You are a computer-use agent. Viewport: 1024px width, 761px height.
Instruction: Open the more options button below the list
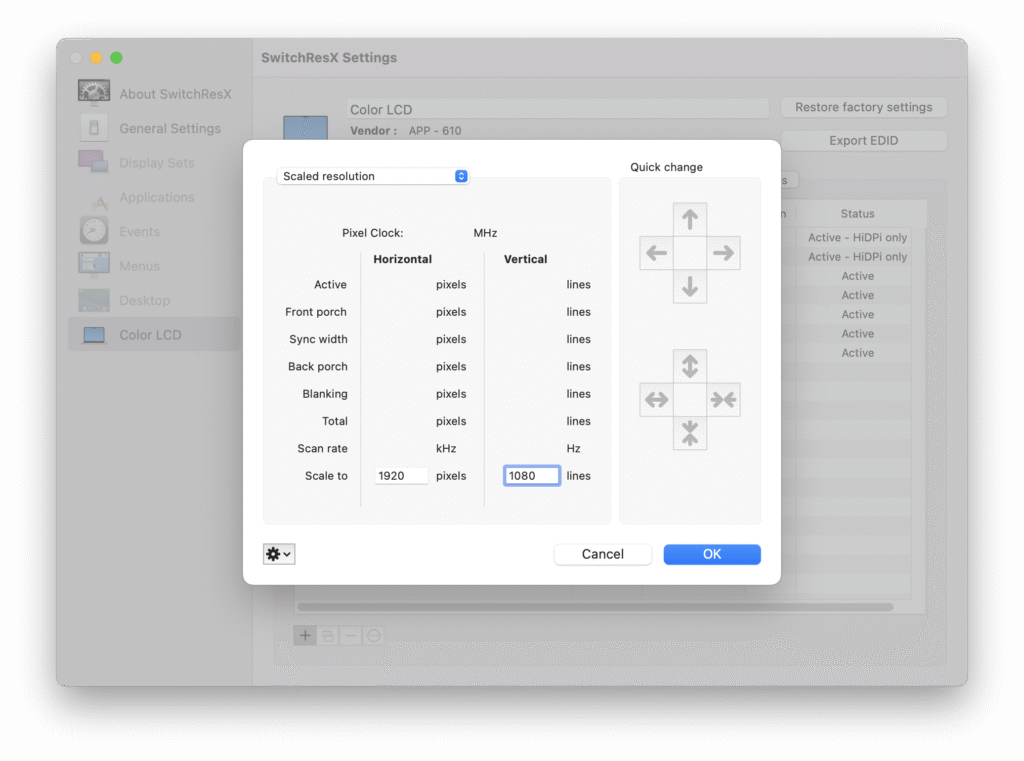pyautogui.click(x=374, y=635)
